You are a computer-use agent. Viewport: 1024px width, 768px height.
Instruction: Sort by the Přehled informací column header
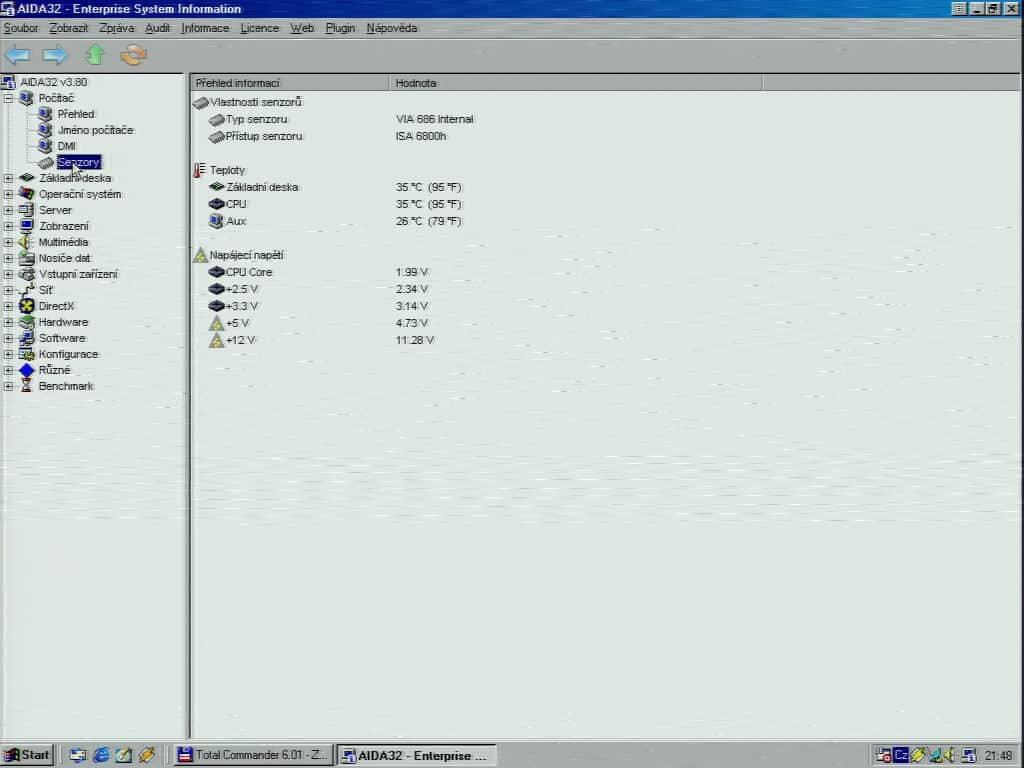coord(290,83)
